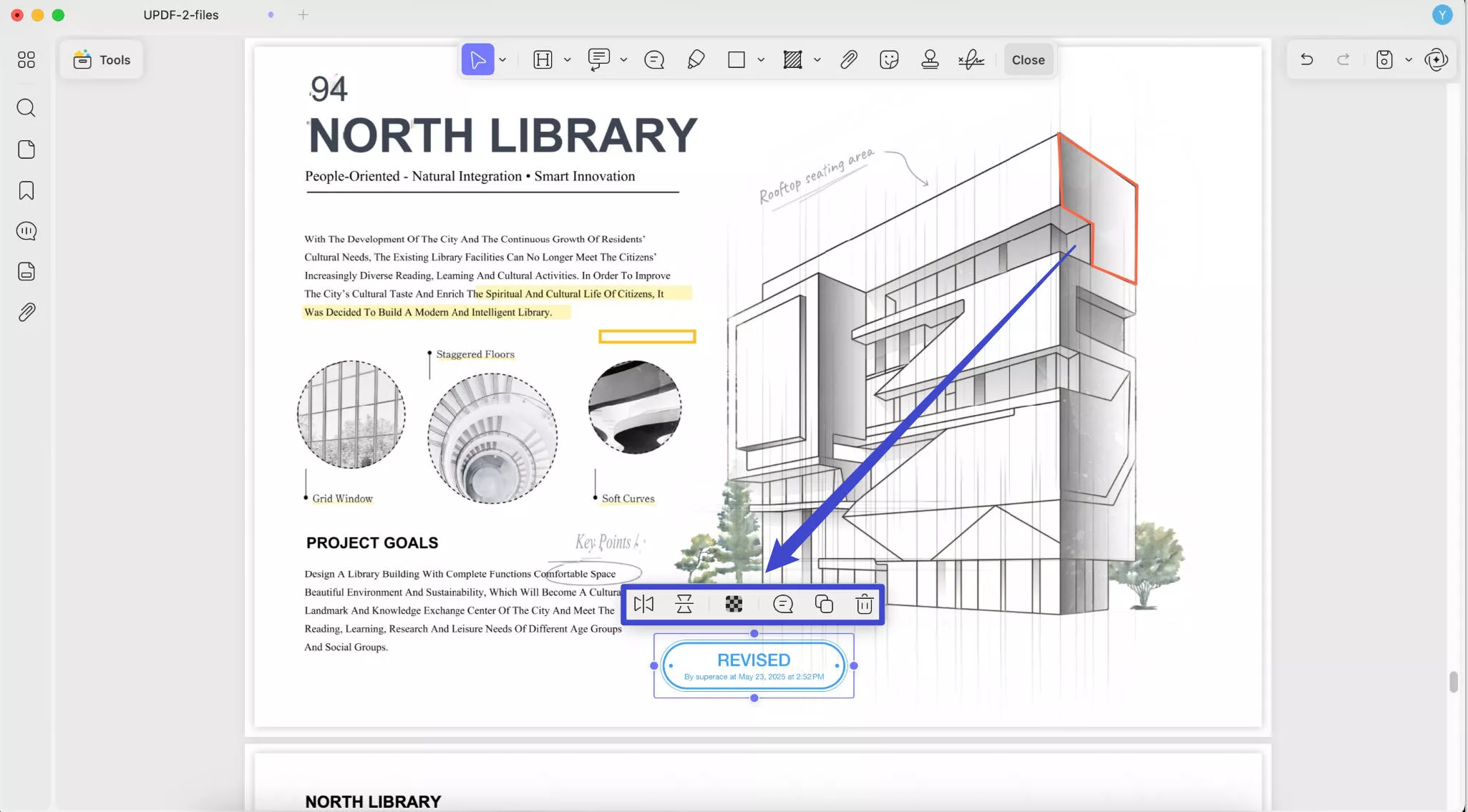Select the text highlight tool
The width and height of the screenshot is (1468, 812).
tap(543, 59)
